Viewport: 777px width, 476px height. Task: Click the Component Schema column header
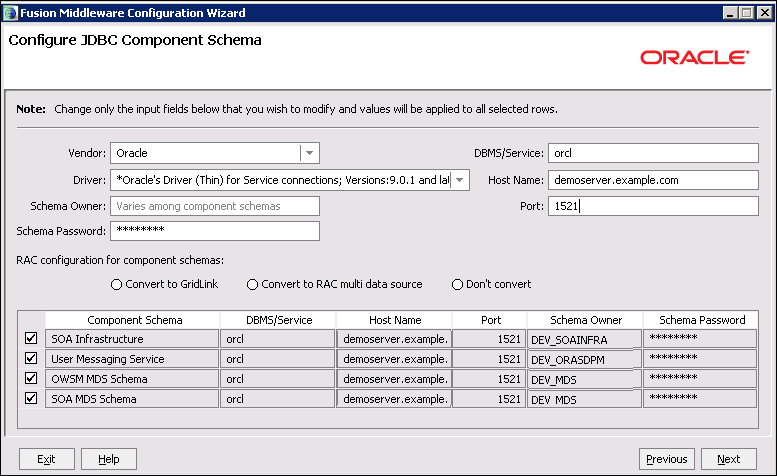(x=132, y=320)
